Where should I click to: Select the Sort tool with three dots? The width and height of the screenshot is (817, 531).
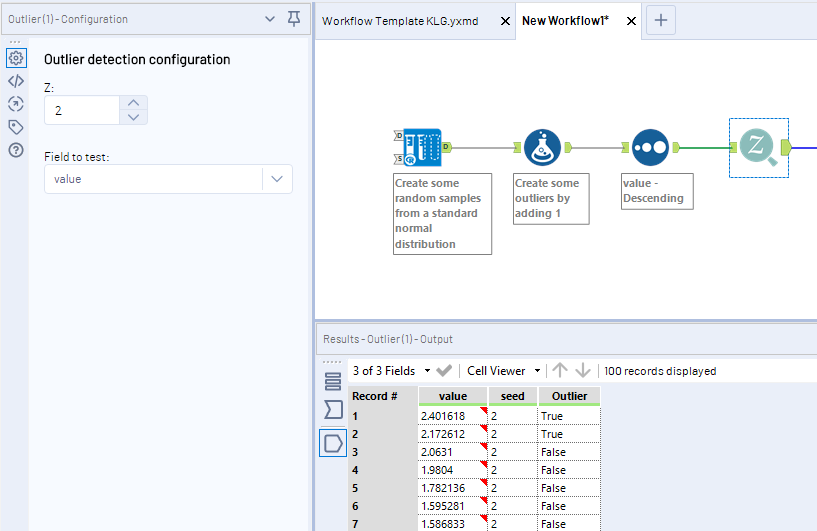pos(650,147)
